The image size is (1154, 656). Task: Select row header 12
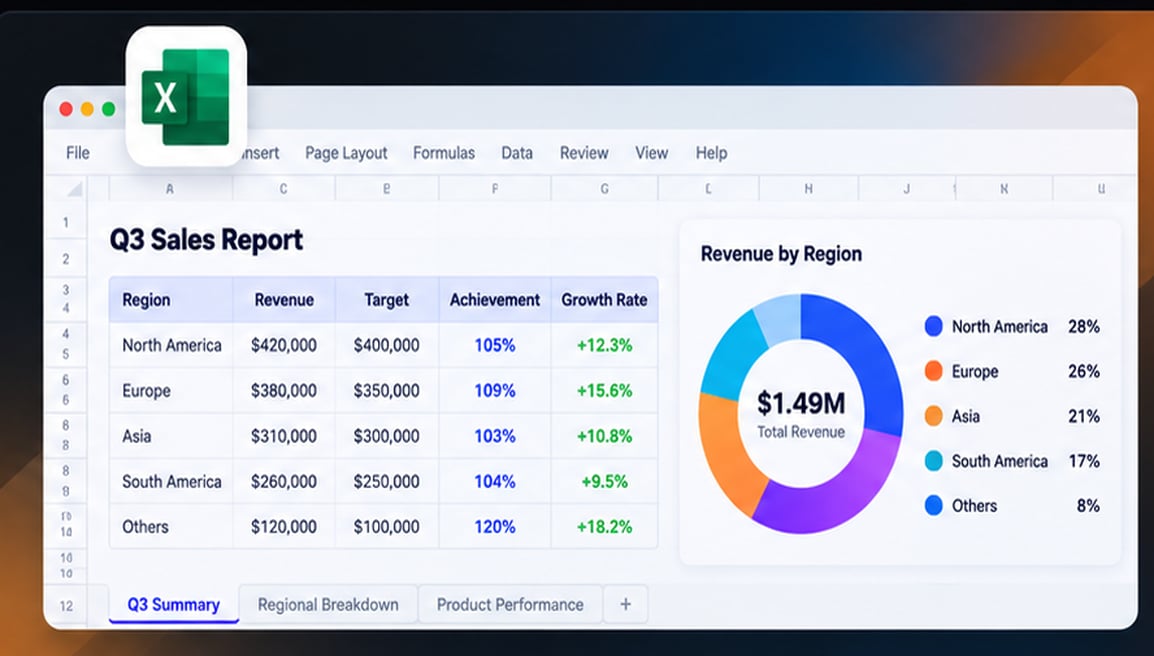point(66,606)
